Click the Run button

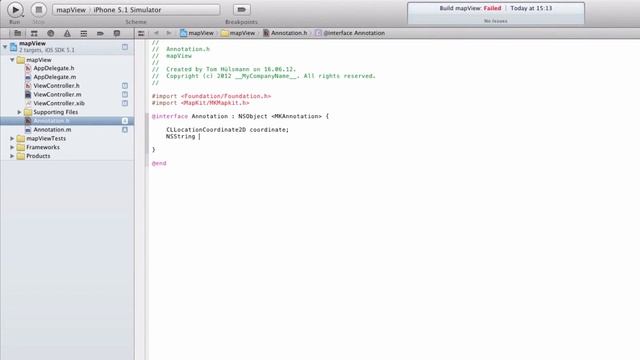[x=15, y=9]
